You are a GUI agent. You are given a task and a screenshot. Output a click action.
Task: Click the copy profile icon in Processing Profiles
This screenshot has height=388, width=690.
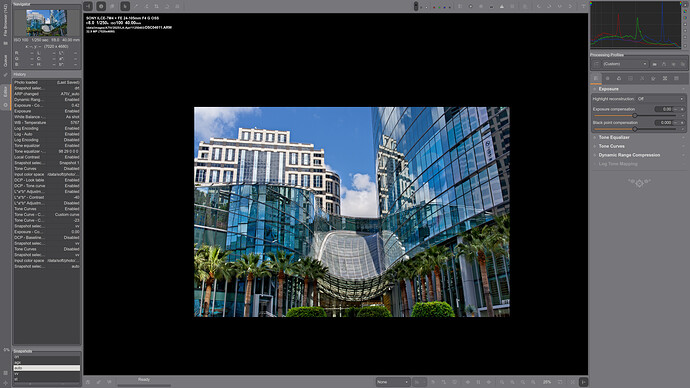coord(673,64)
